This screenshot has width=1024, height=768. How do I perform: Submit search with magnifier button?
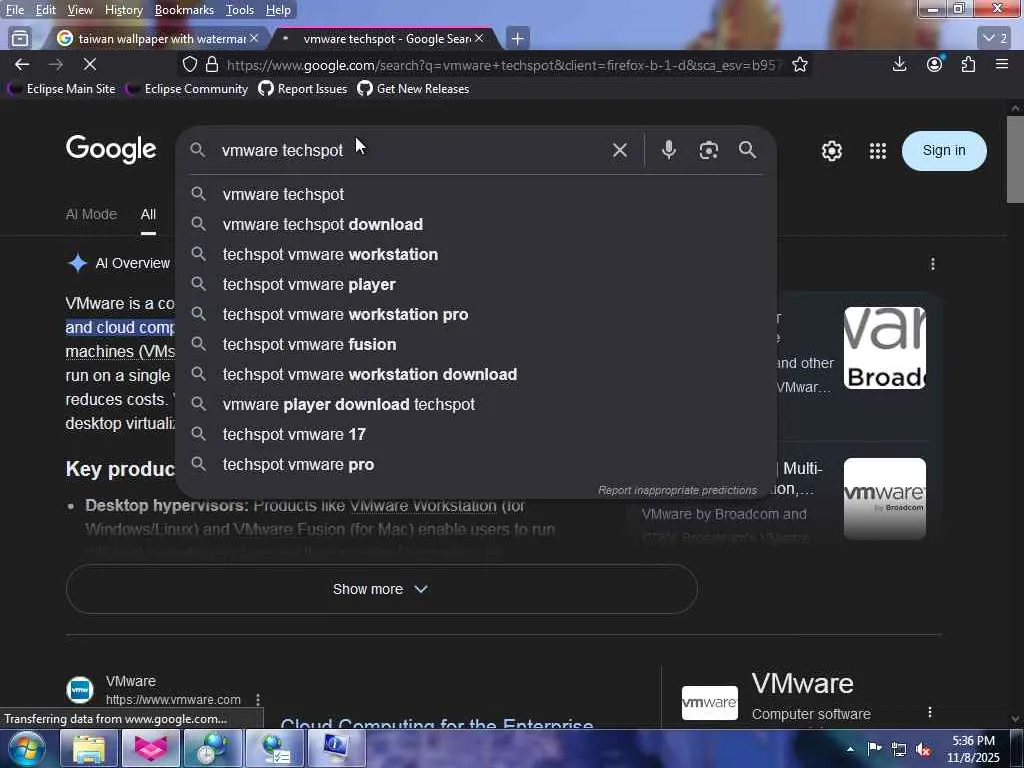click(748, 150)
